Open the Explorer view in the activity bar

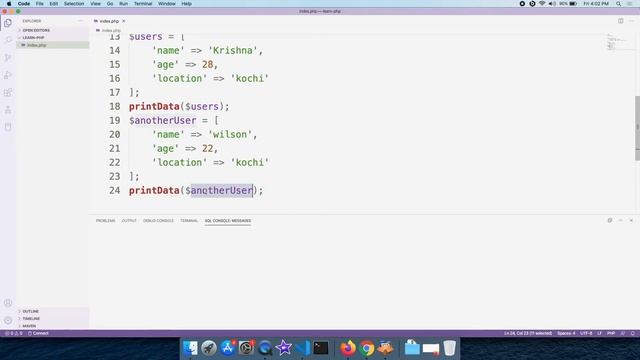pyautogui.click(x=8, y=23)
